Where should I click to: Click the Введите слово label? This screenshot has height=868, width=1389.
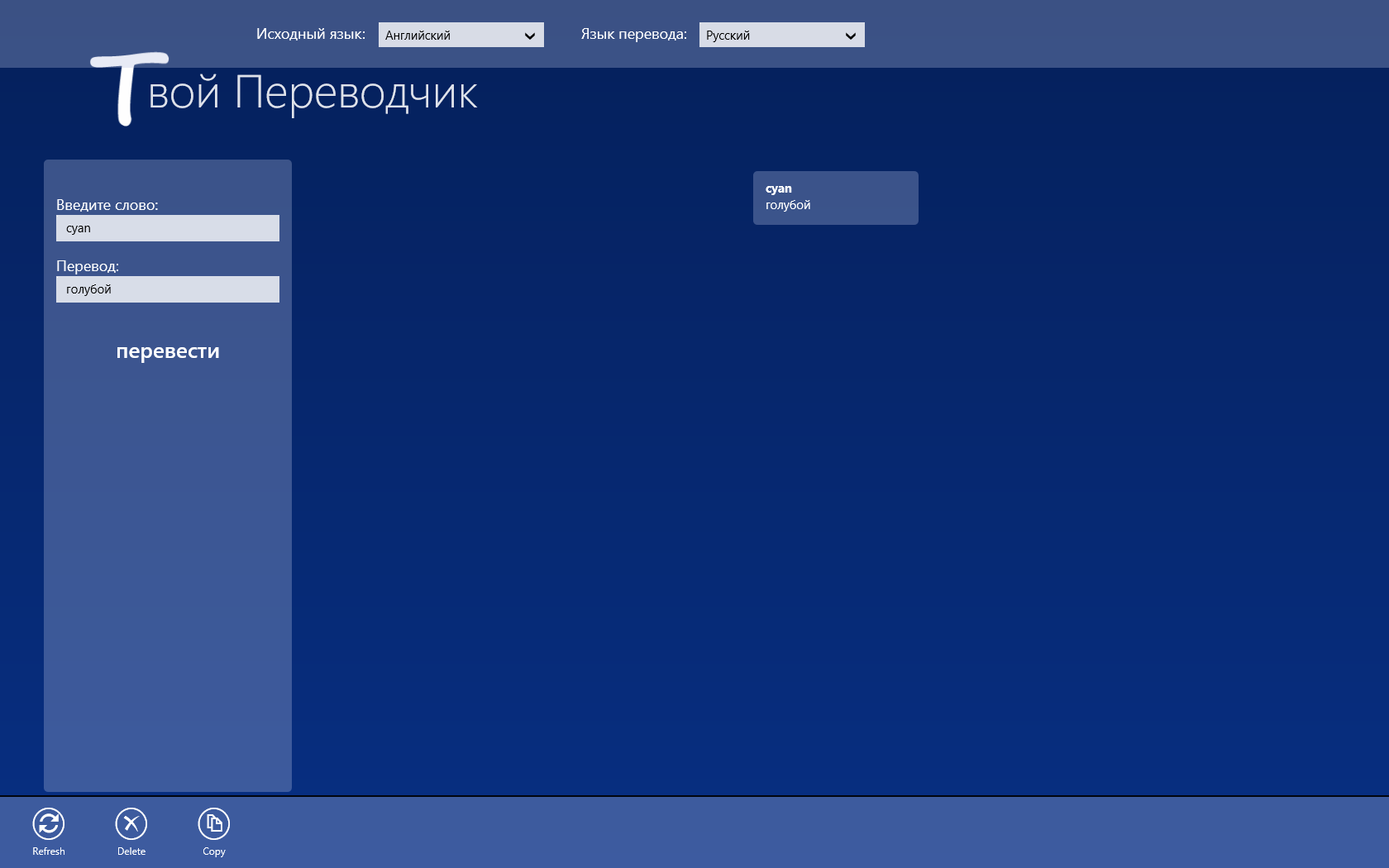click(107, 205)
